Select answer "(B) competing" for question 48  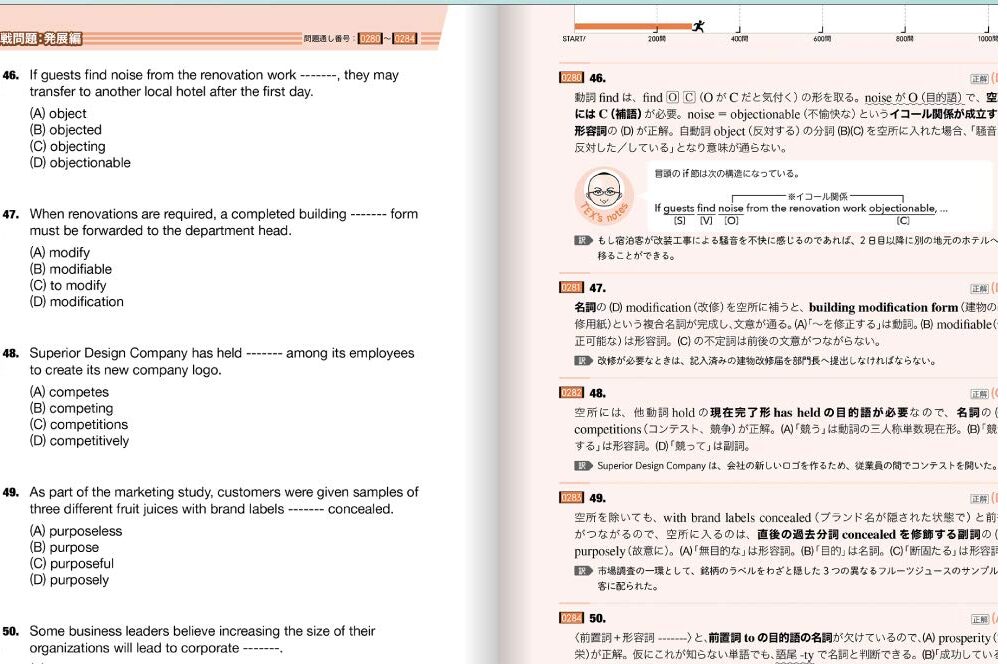pos(71,408)
